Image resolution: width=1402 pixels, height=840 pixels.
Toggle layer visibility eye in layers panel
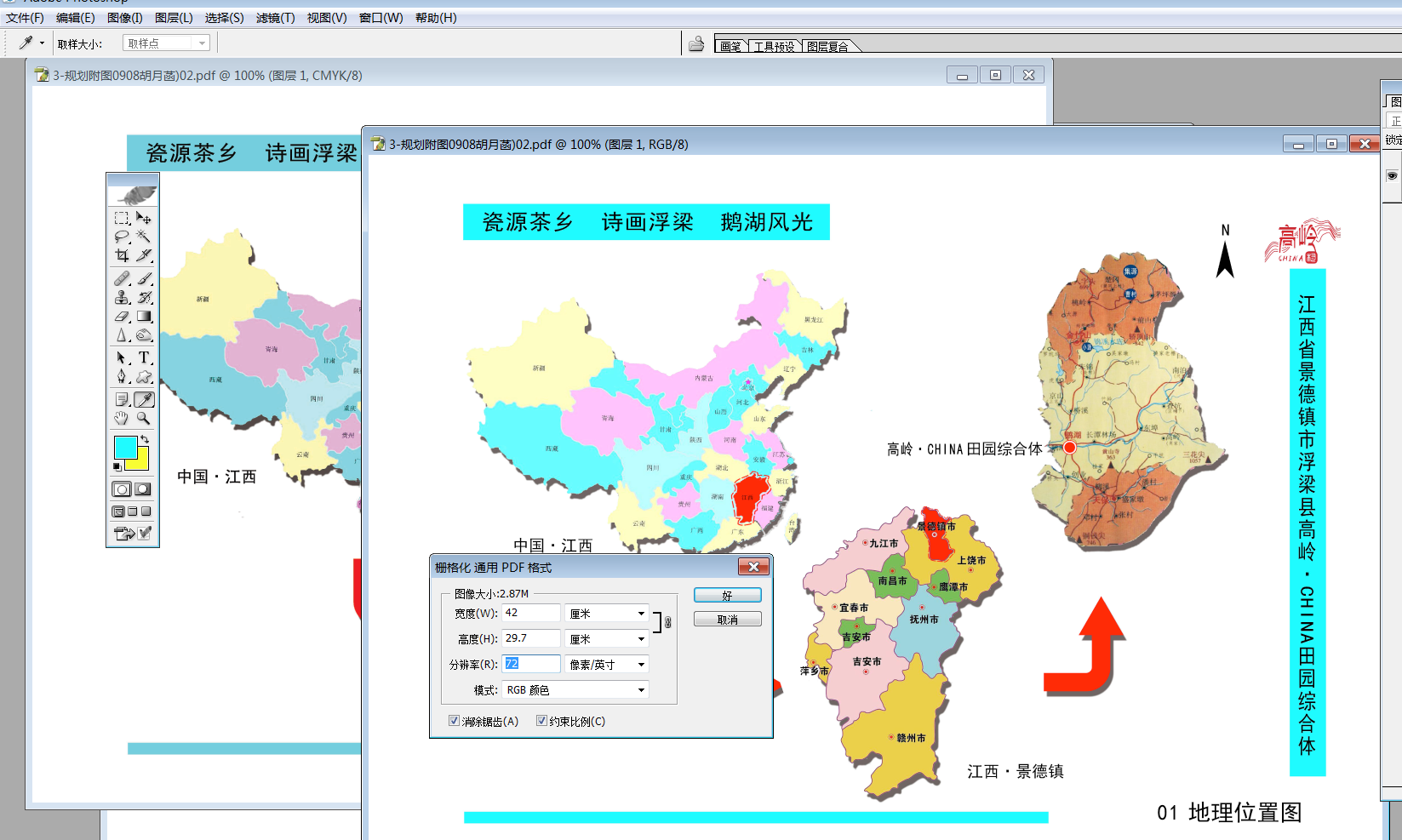[x=1392, y=176]
